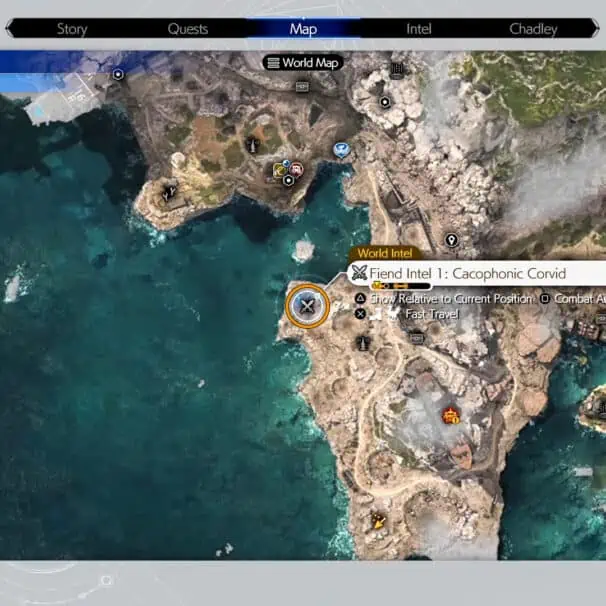Select the Map tab
Screen dimensions: 606x606
[303, 29]
